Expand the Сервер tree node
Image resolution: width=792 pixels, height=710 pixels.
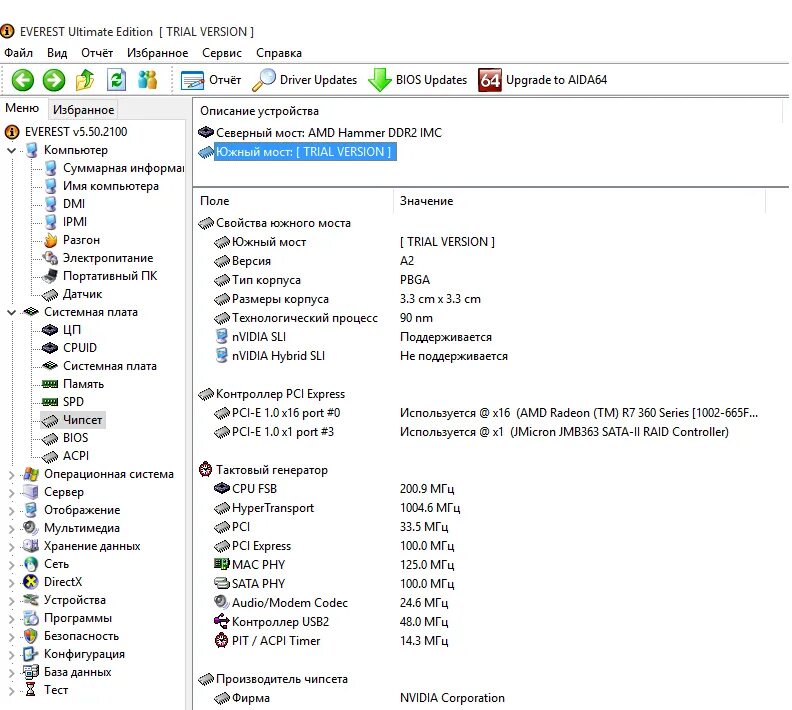(11, 492)
